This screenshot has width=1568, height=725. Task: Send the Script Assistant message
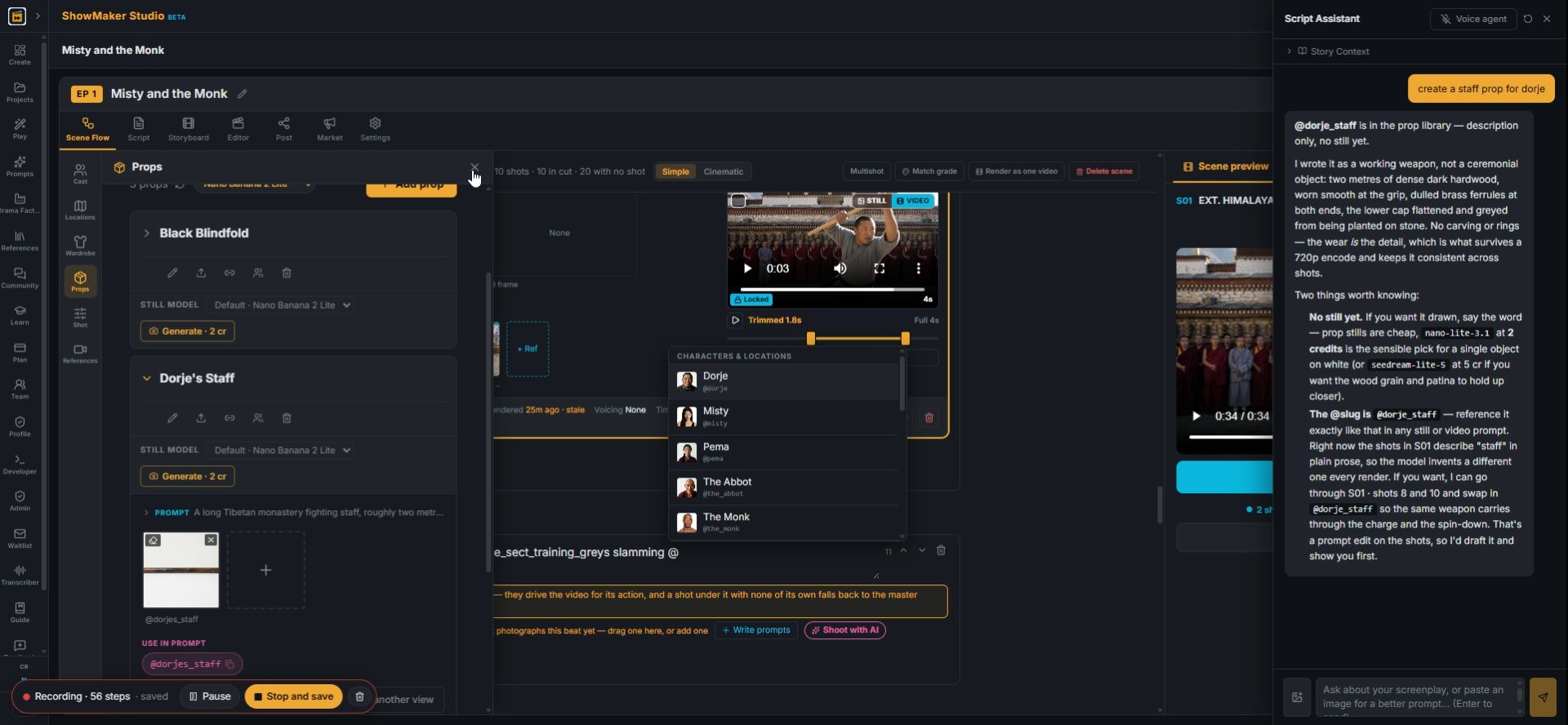point(1543,697)
